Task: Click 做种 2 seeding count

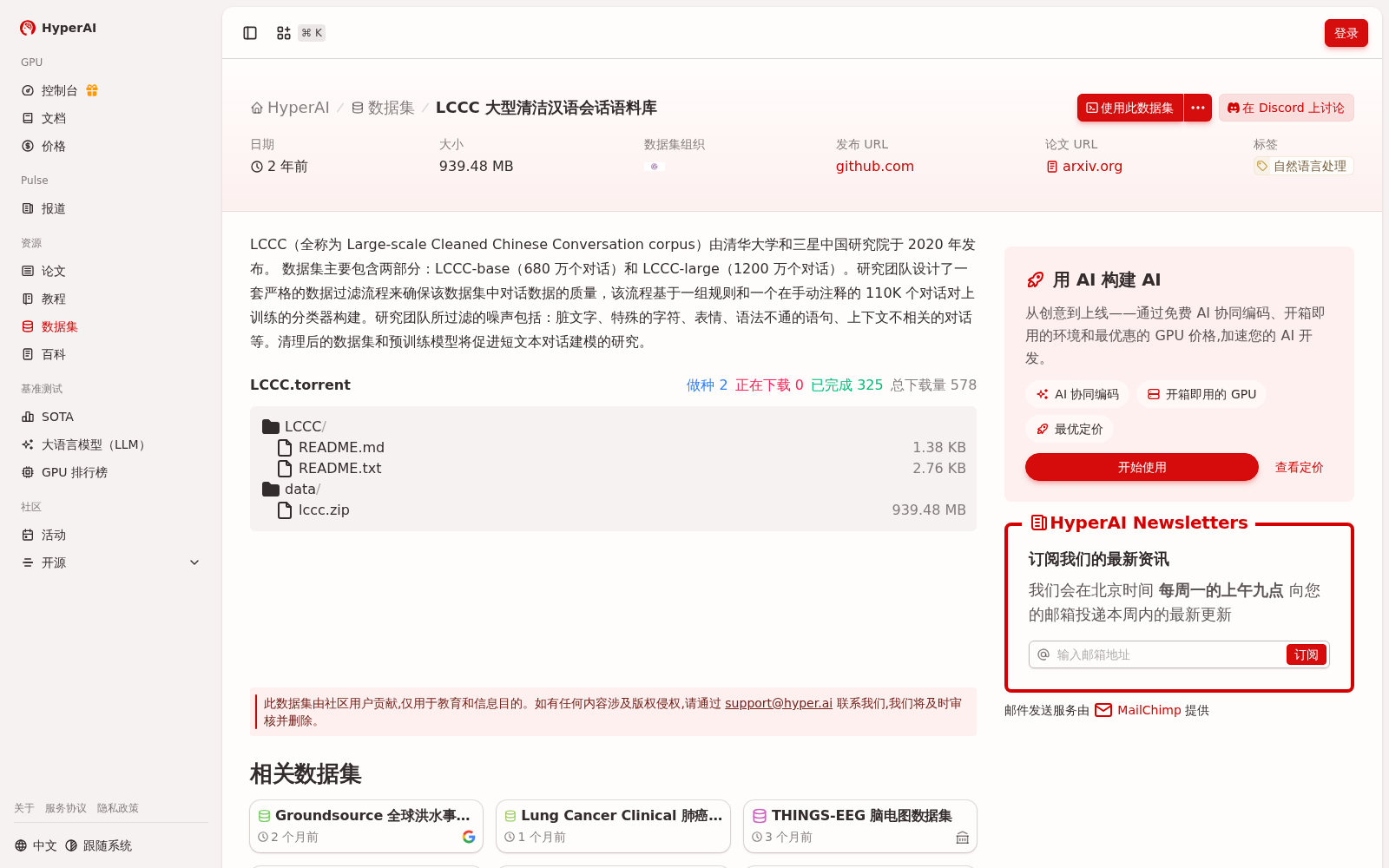Action: point(707,385)
